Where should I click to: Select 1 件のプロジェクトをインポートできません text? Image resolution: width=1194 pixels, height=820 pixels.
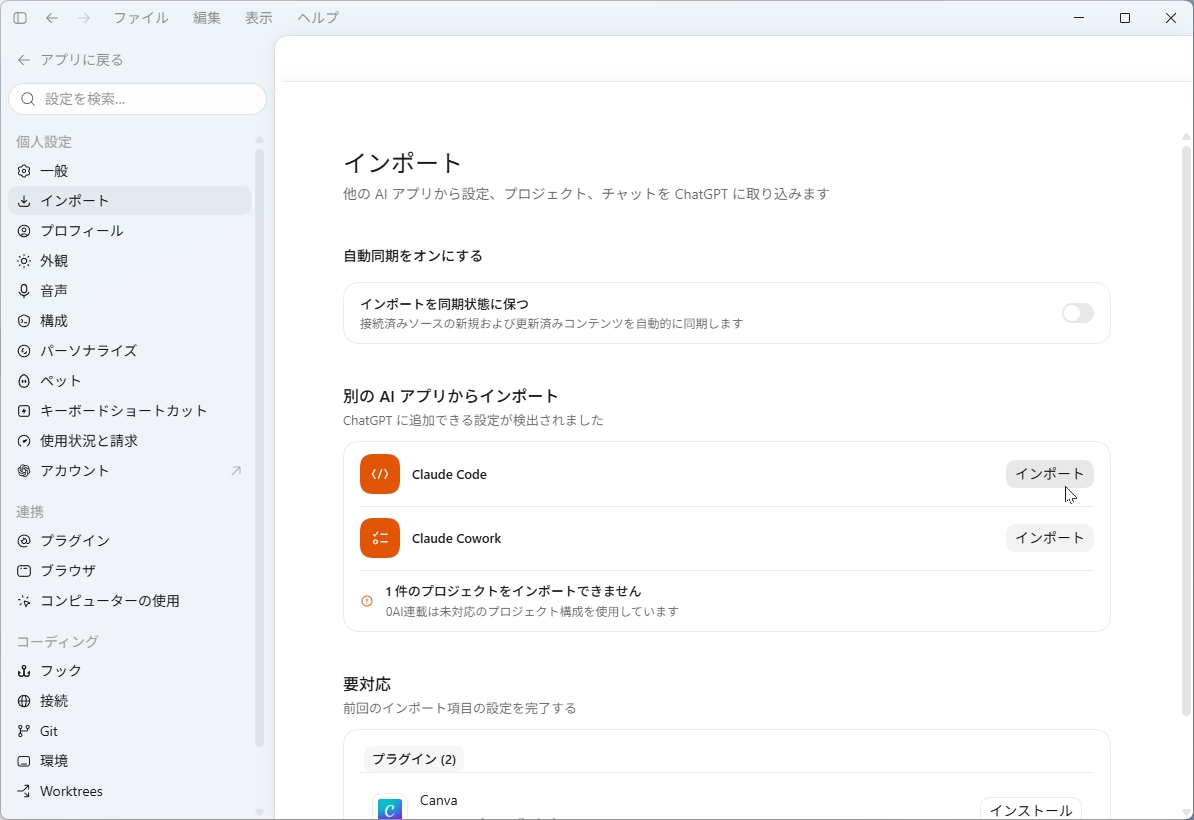[x=513, y=592]
